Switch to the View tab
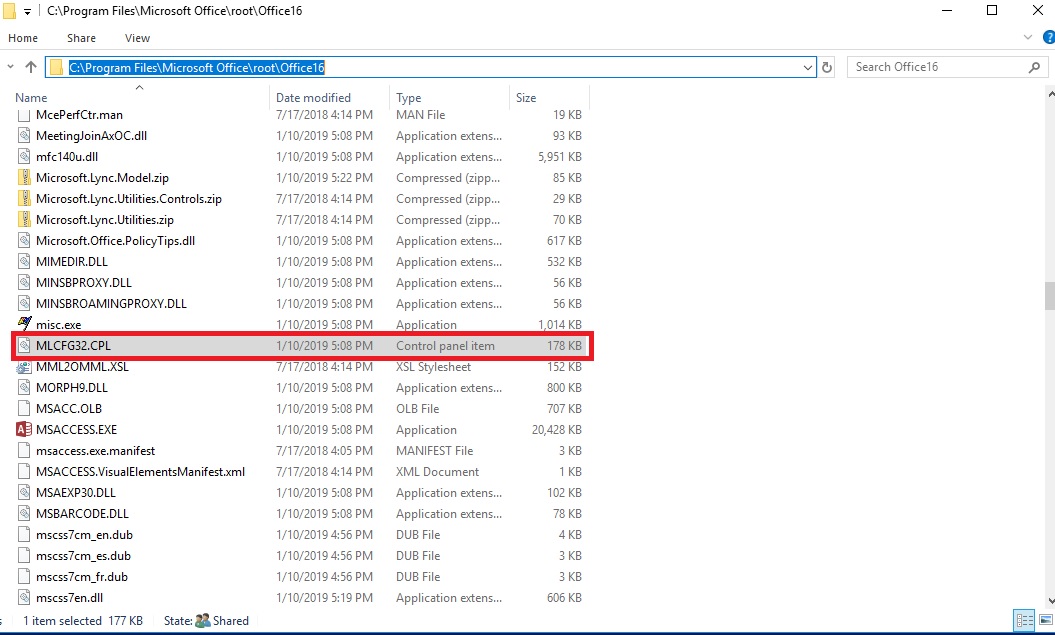This screenshot has height=635, width=1055. 137,38
